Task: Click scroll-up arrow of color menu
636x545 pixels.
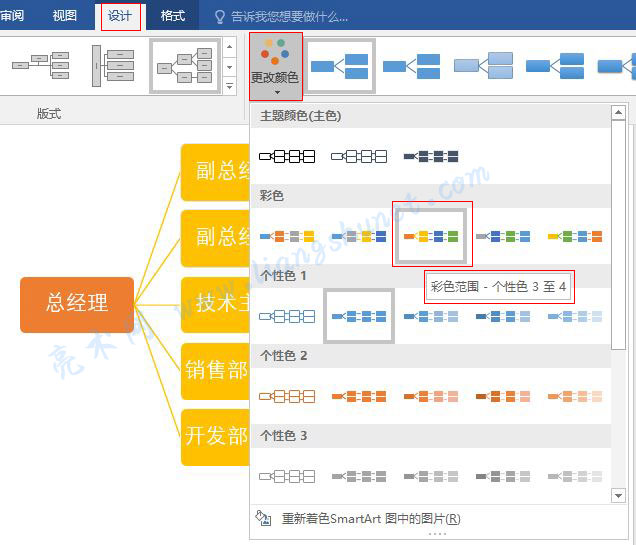Action: tap(618, 112)
